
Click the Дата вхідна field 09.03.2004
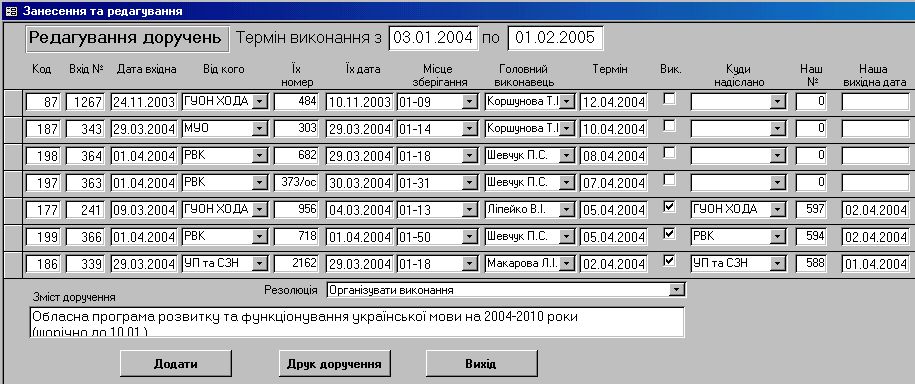pos(144,209)
